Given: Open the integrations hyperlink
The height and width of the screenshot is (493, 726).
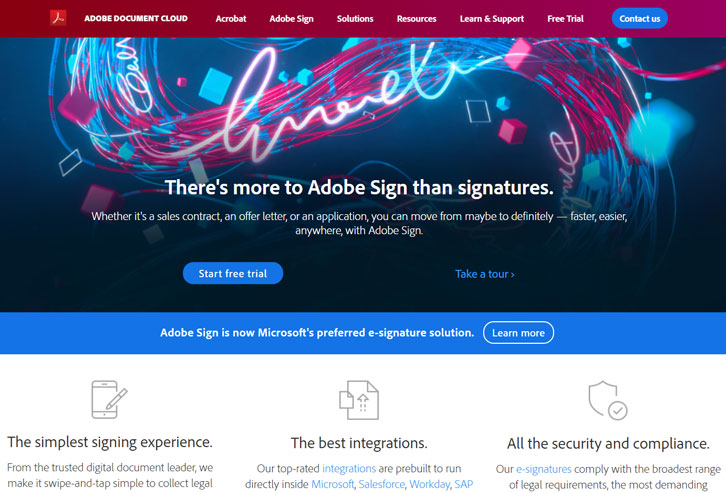Looking at the screenshot, I should [349, 468].
